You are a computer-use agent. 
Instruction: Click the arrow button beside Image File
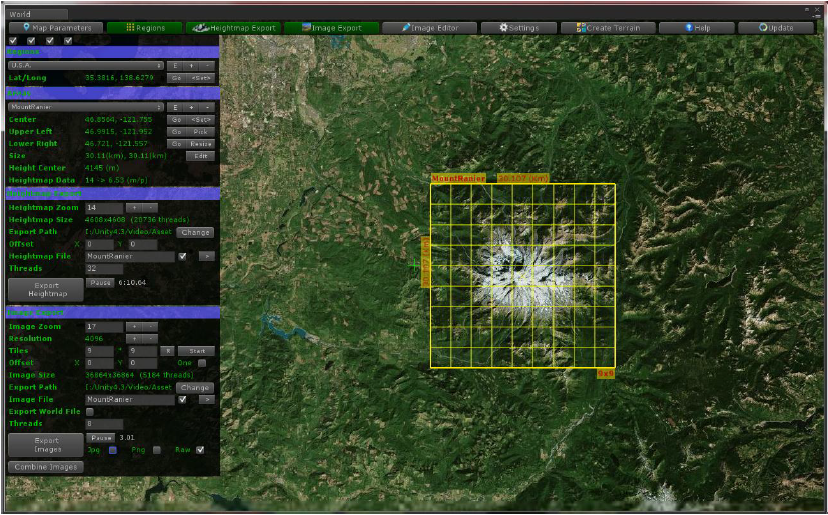pos(207,400)
